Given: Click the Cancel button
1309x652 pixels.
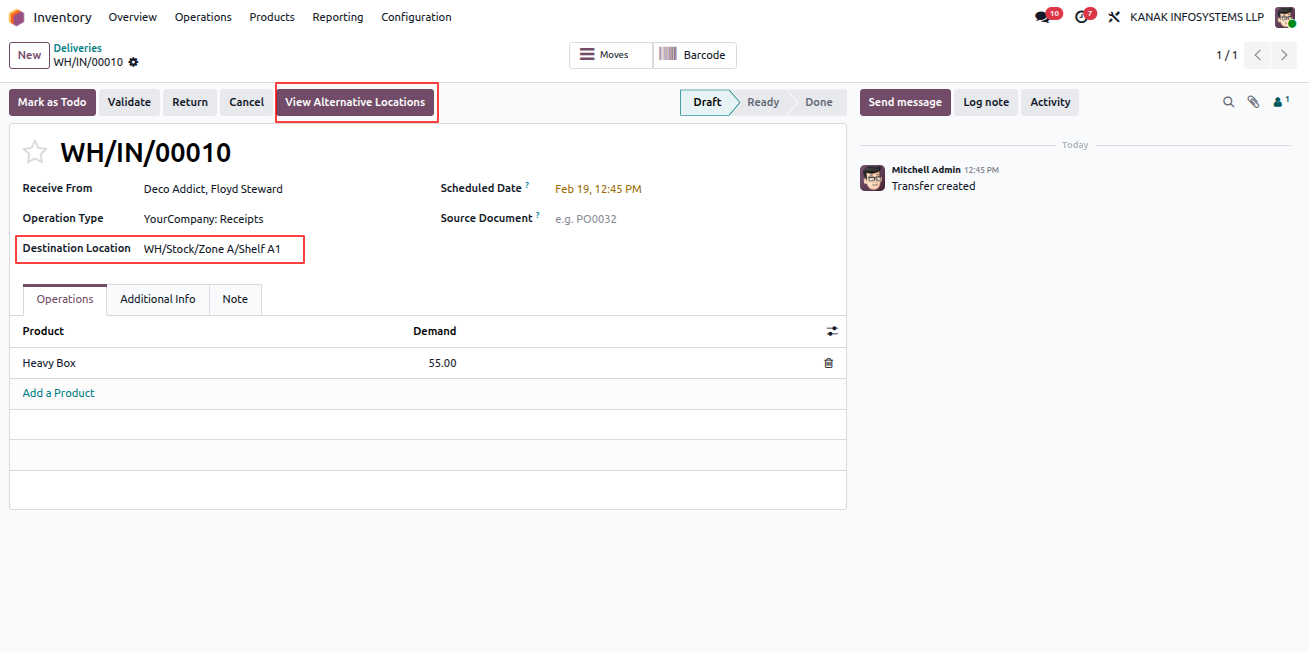Looking at the screenshot, I should (246, 102).
